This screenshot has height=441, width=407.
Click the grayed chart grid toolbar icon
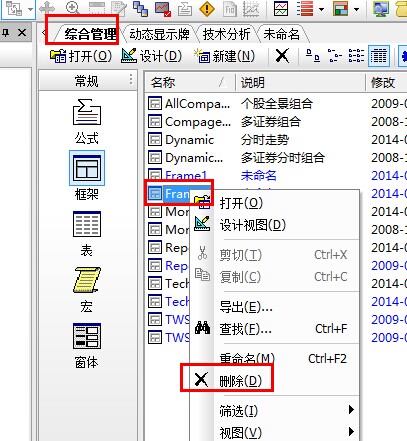pyautogui.click(x=251, y=8)
